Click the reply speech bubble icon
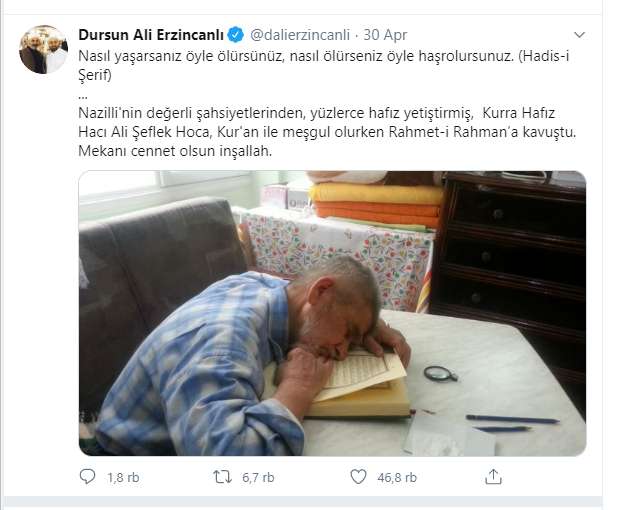This screenshot has height=510, width=631. tap(87, 477)
